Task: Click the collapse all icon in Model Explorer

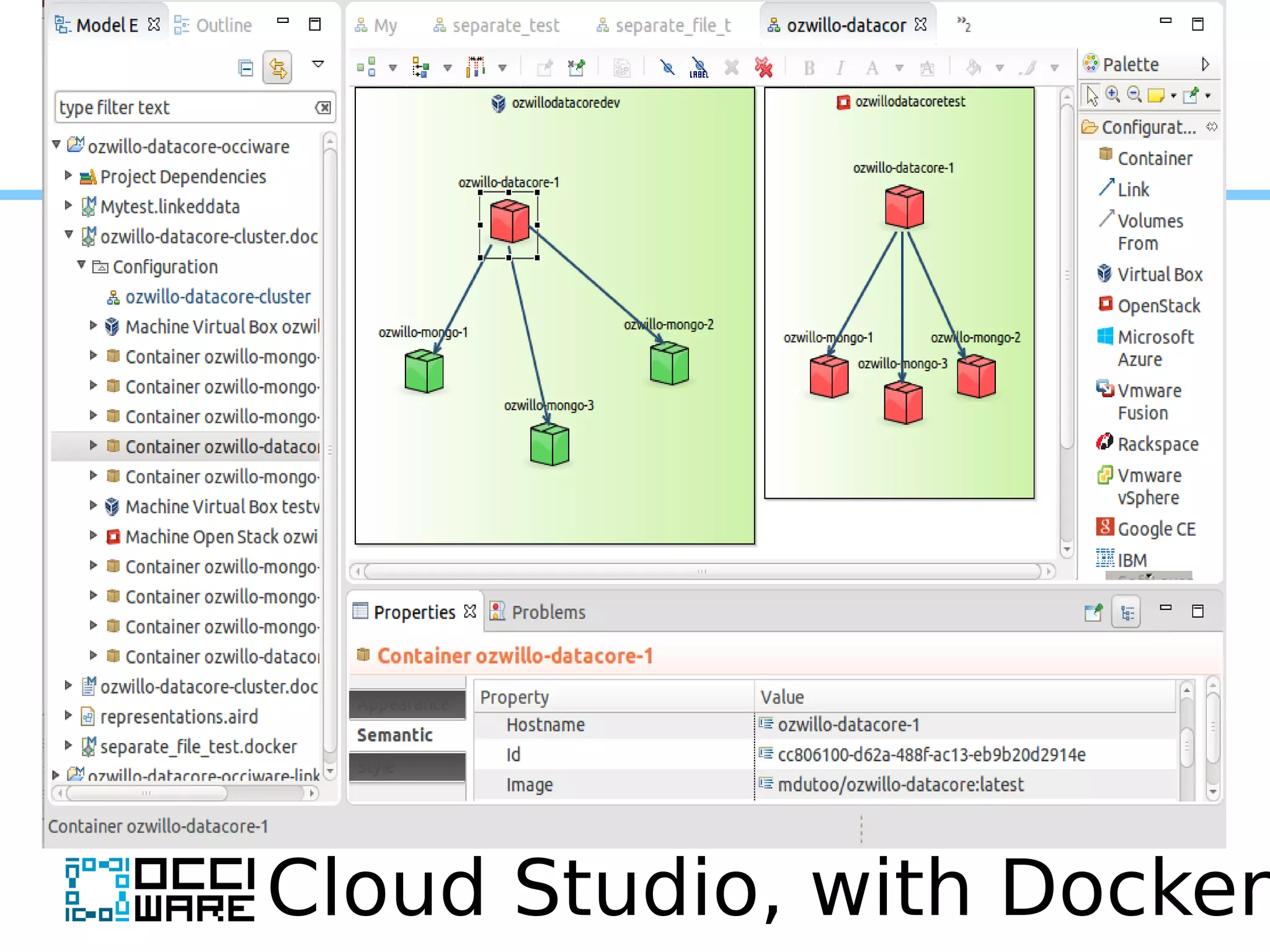Action: click(x=246, y=67)
